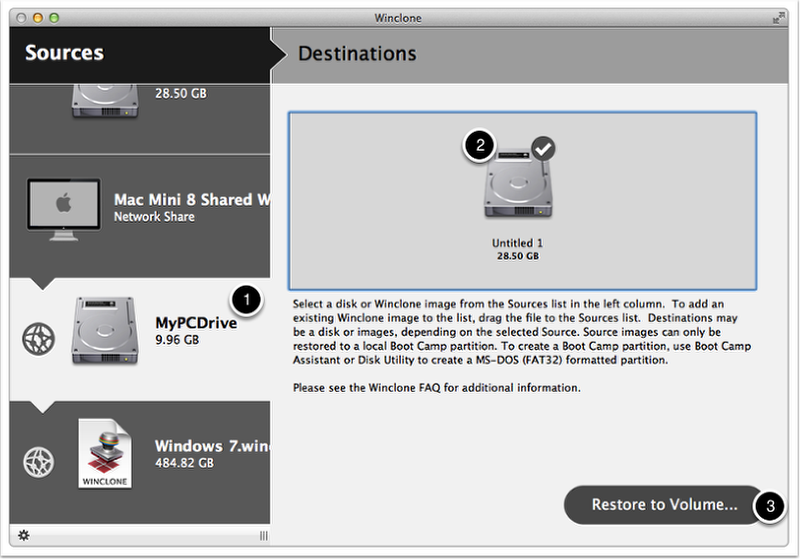
Task: Toggle the checkmark badge on Untitled 1
Action: (x=543, y=149)
